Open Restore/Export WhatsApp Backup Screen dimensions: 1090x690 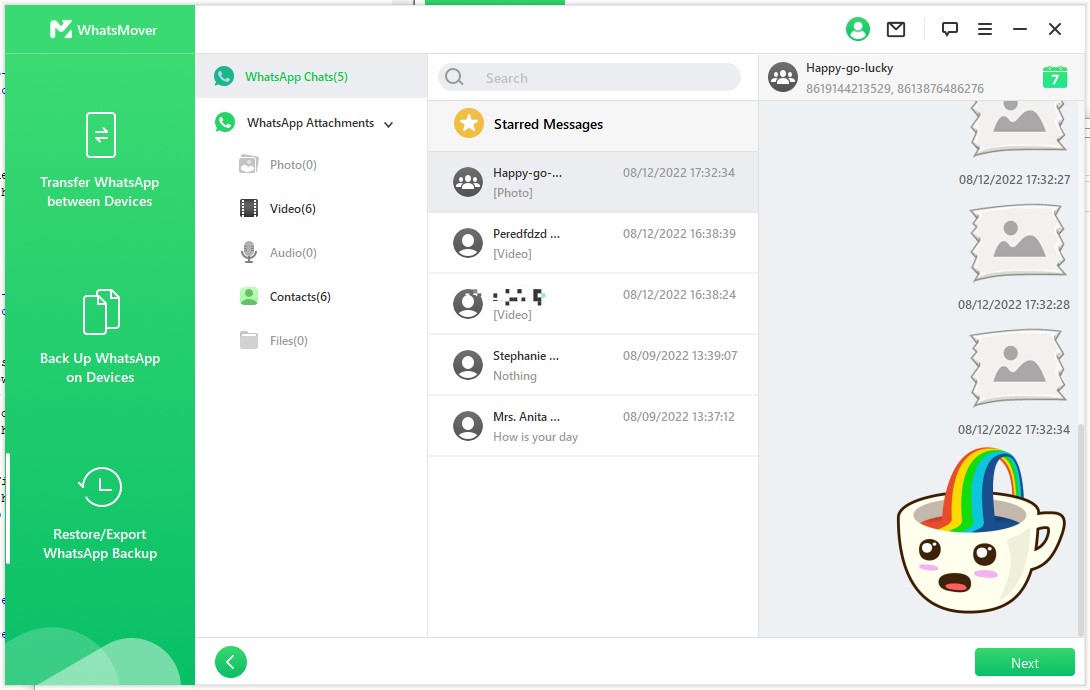click(99, 512)
